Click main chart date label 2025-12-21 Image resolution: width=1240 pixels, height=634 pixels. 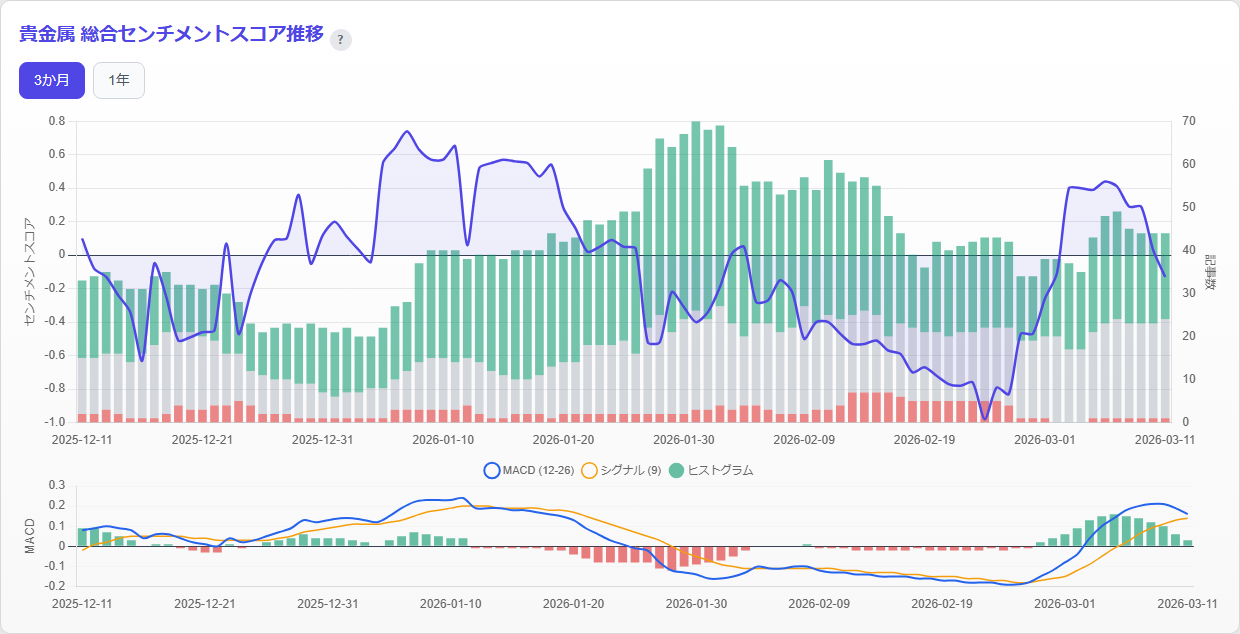[202, 438]
